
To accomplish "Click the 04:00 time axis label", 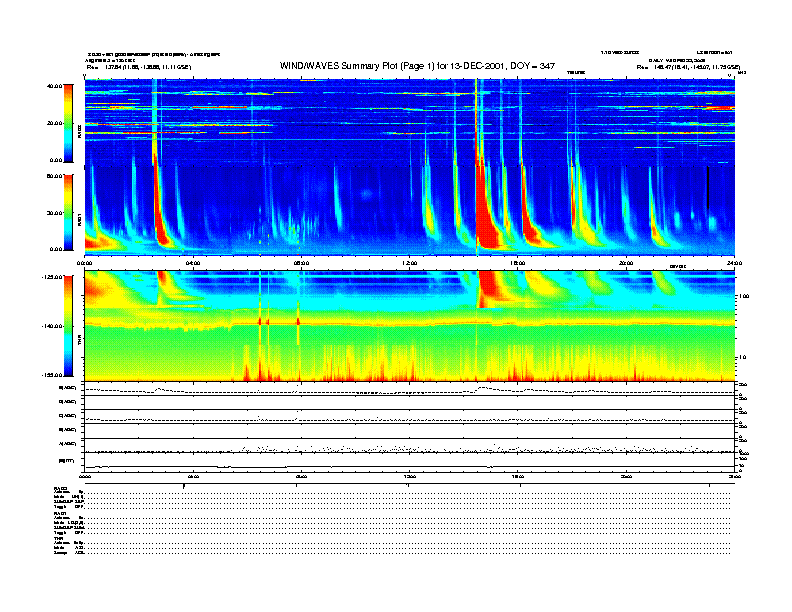I will point(193,264).
